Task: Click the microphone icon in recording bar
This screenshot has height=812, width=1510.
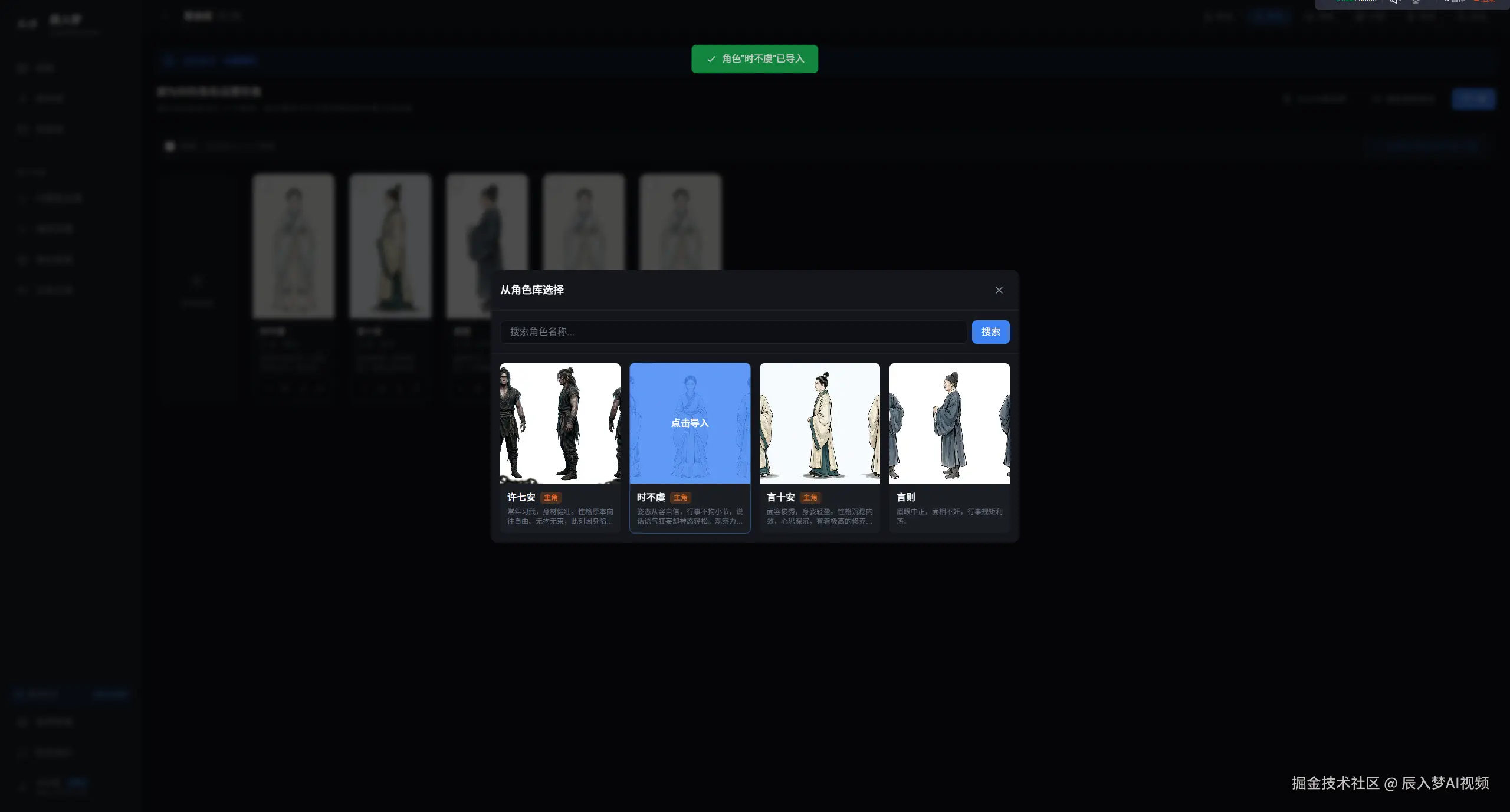Action: (1416, 1)
